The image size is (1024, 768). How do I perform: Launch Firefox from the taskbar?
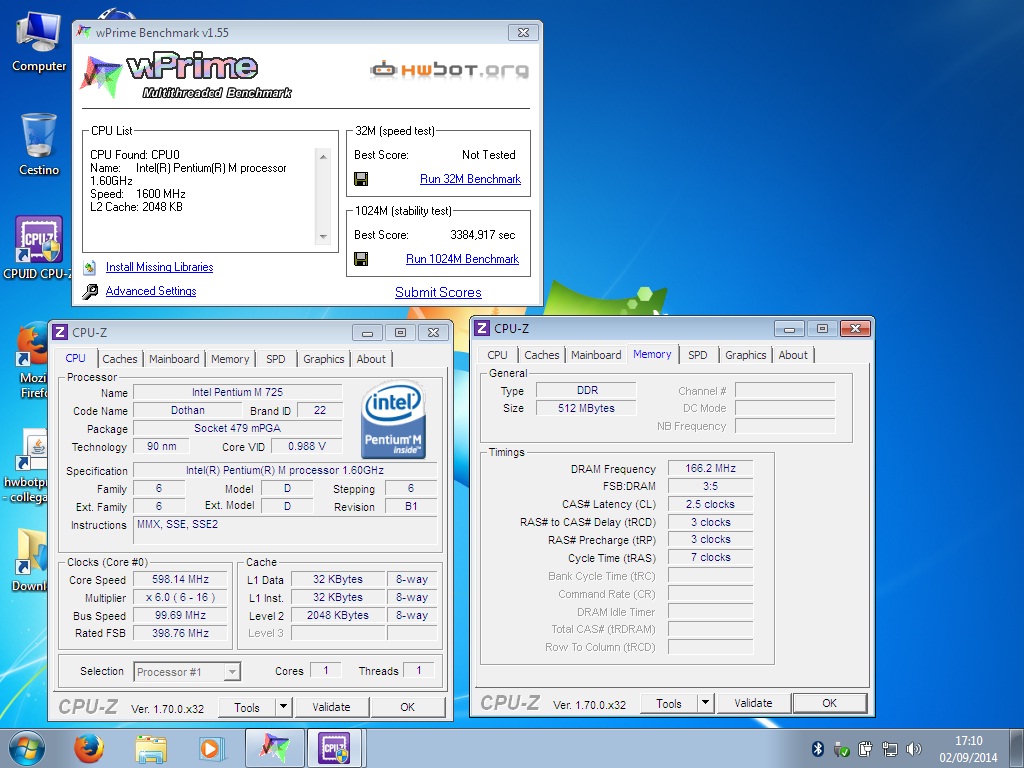click(89, 748)
